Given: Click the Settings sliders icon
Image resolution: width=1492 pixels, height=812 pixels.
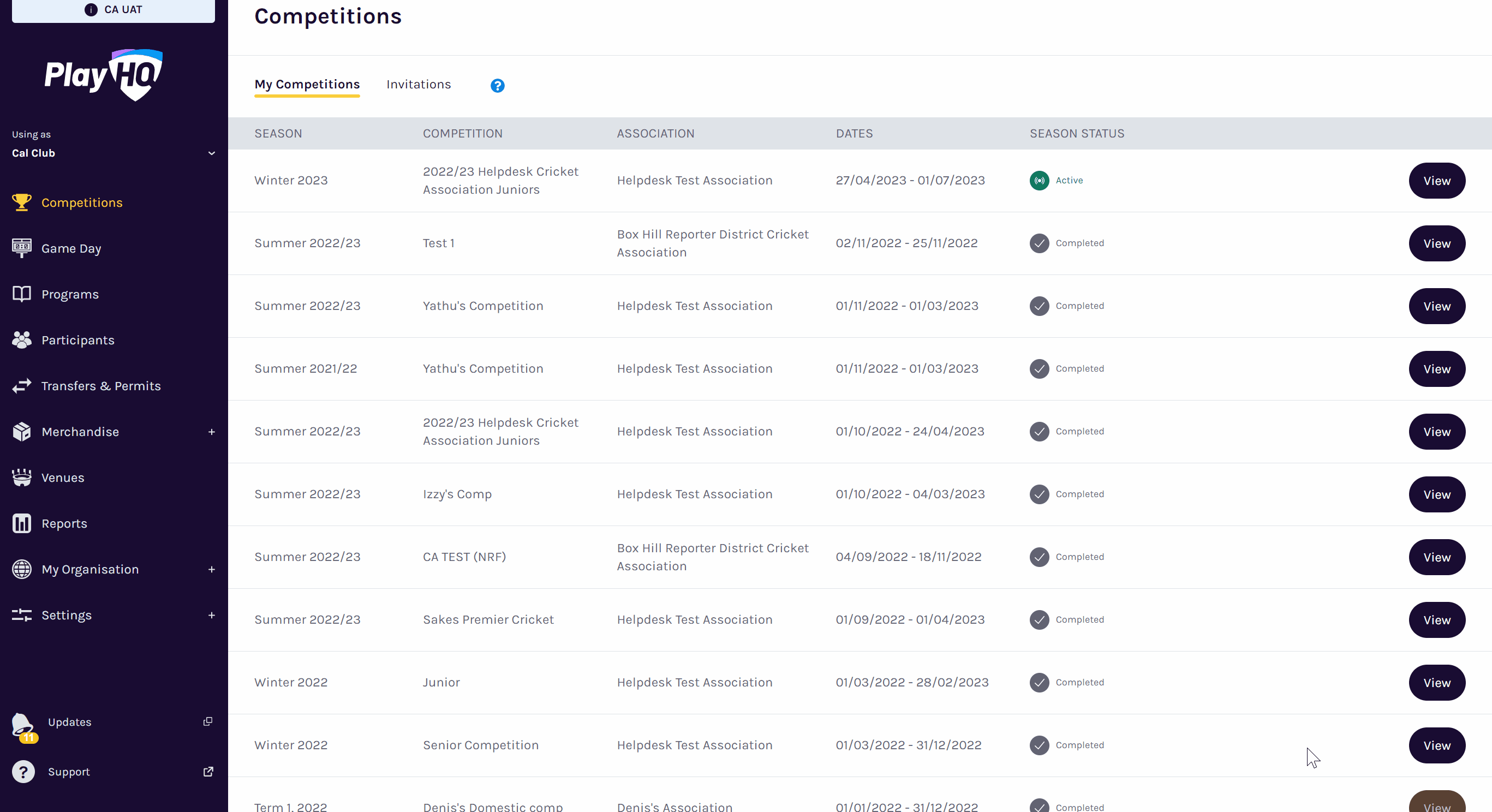Looking at the screenshot, I should pyautogui.click(x=22, y=615).
